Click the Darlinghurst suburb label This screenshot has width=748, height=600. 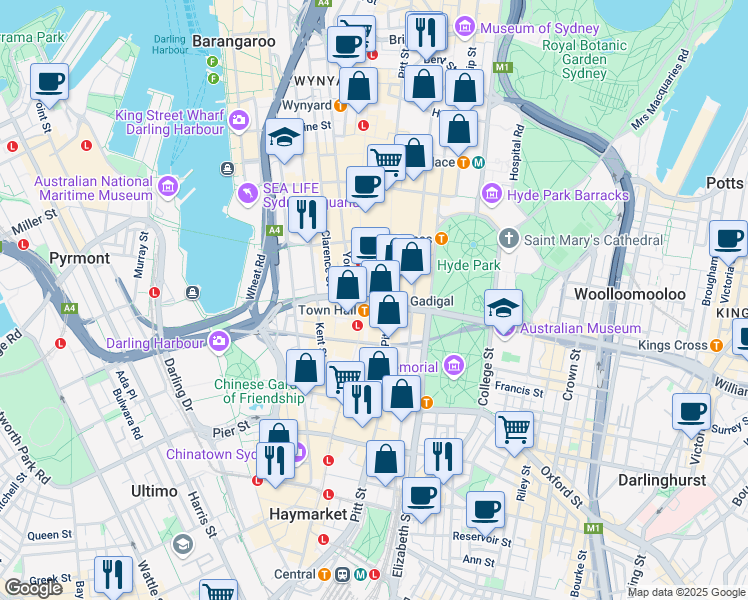point(662,480)
